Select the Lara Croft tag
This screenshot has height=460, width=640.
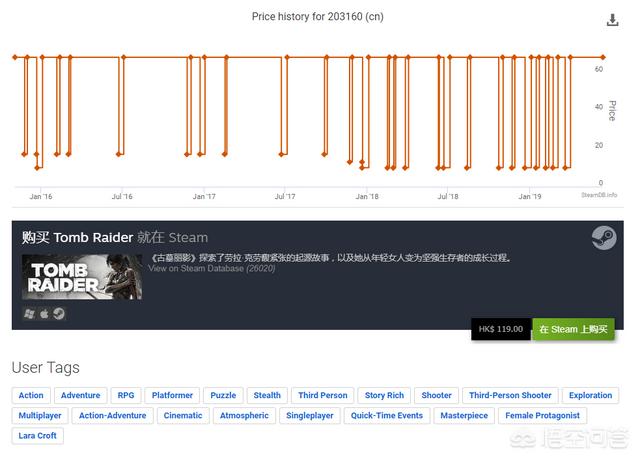point(38,436)
